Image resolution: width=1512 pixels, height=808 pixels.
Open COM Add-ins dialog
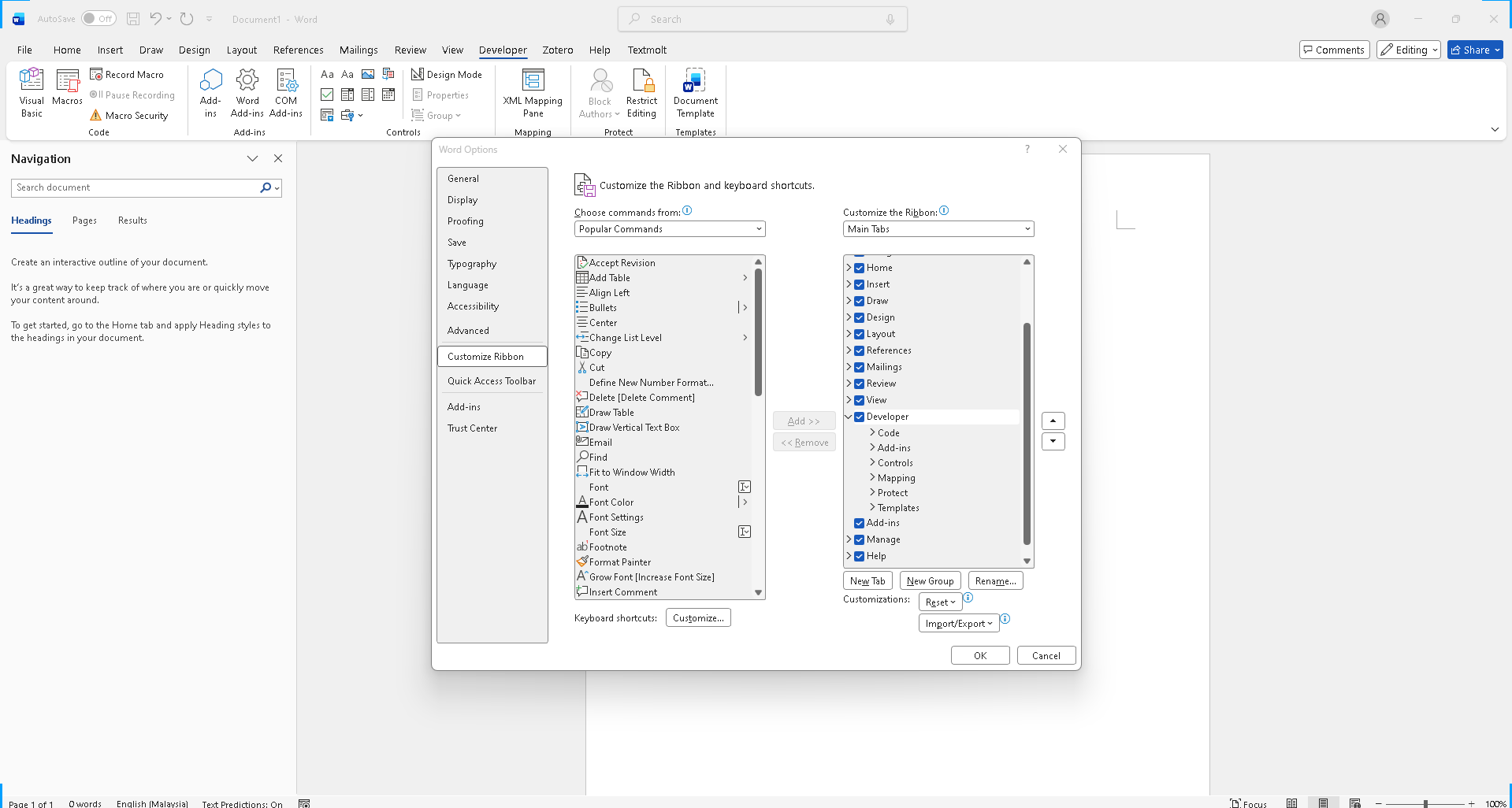[286, 93]
